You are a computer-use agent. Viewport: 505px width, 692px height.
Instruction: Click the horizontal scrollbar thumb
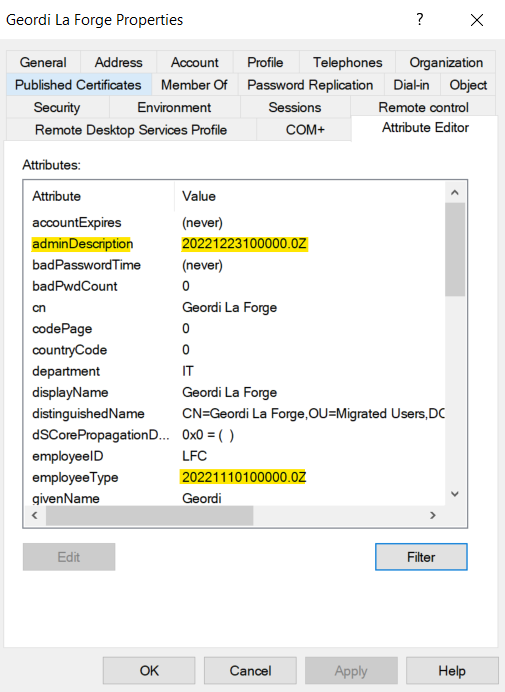pos(150,515)
